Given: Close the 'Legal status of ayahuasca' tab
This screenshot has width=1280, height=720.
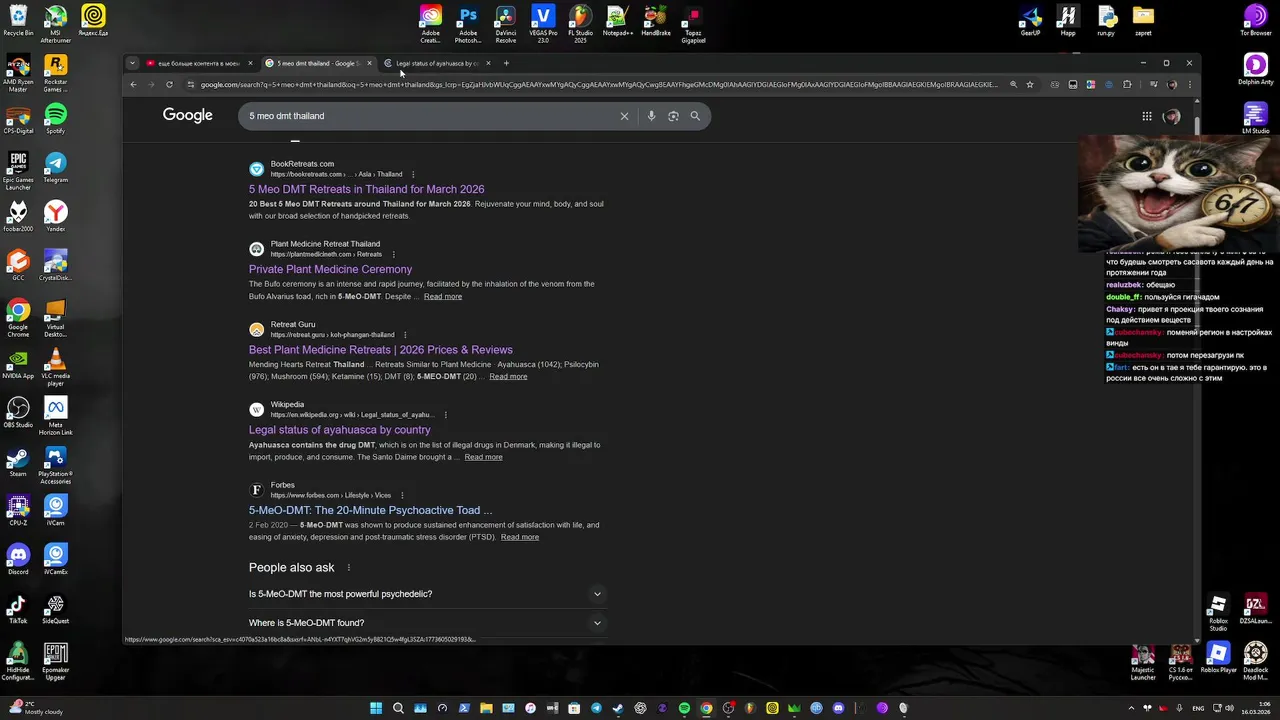Looking at the screenshot, I should pos(488,63).
